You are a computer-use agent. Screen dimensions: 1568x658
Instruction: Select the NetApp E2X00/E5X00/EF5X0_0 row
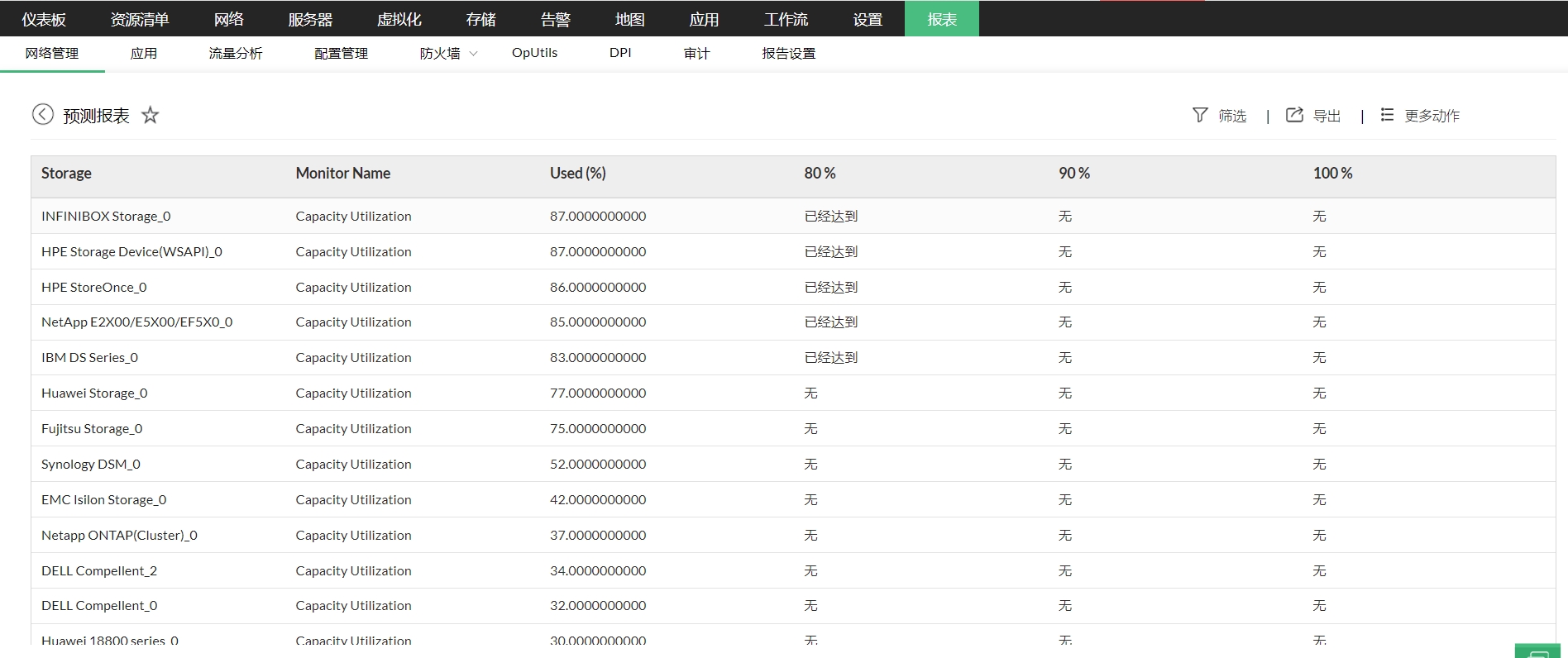(793, 322)
